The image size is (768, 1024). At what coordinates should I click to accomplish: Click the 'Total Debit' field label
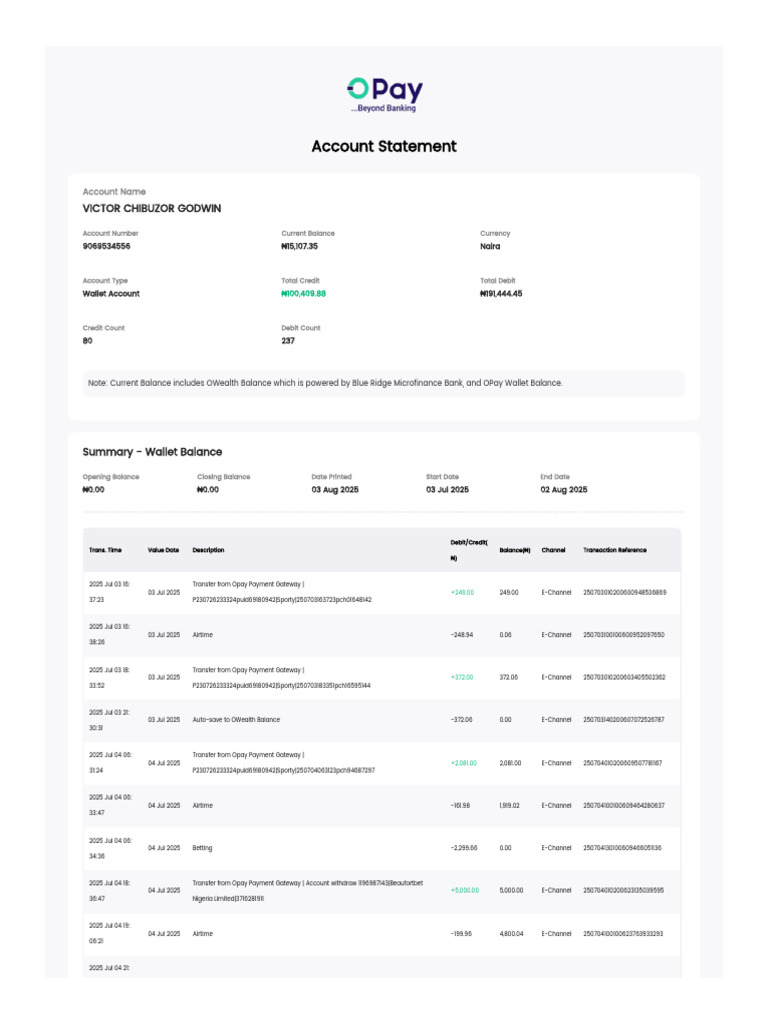point(498,281)
